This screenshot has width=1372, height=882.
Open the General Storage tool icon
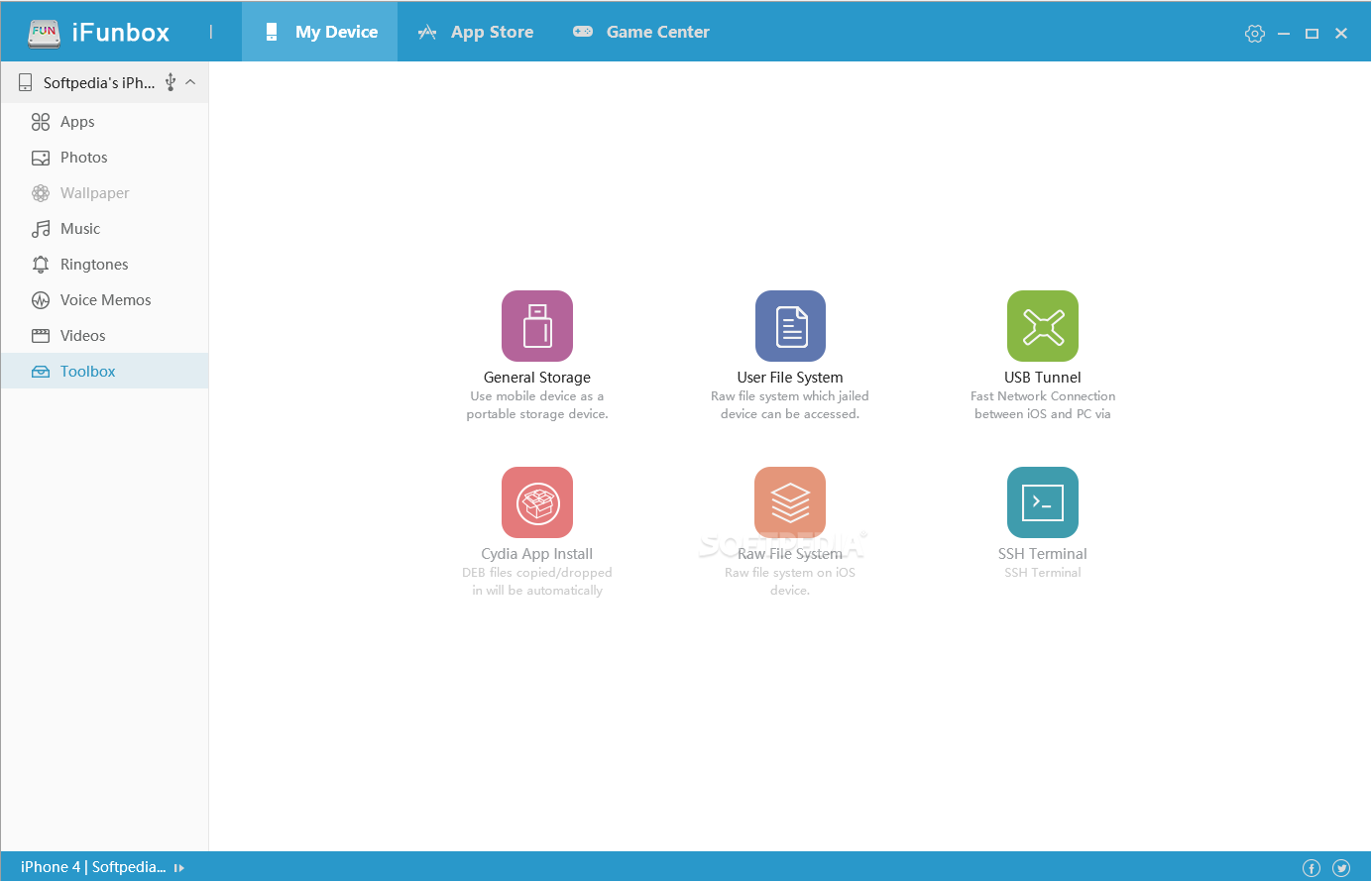[x=537, y=326]
